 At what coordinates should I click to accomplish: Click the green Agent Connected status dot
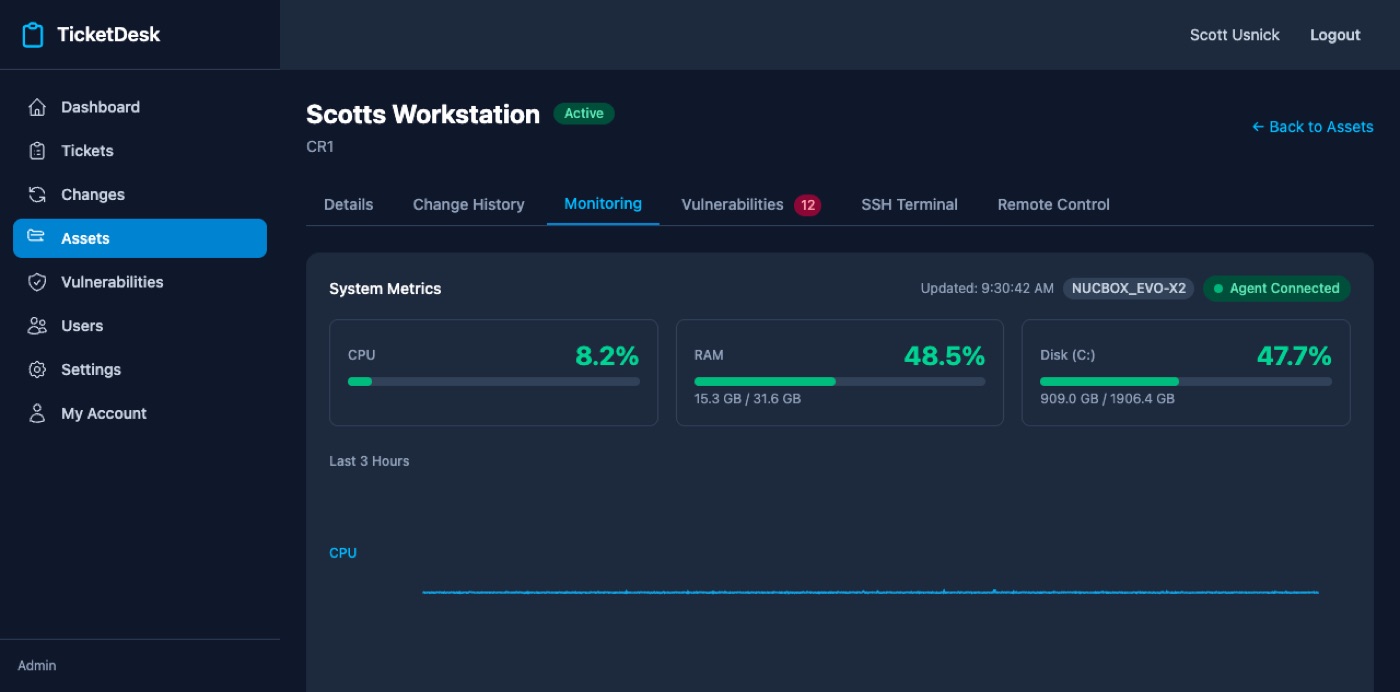click(1218, 288)
